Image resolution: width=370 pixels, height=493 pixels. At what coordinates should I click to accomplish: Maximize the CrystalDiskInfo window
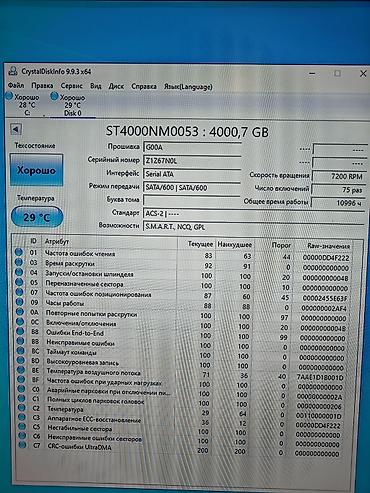coord(337,73)
